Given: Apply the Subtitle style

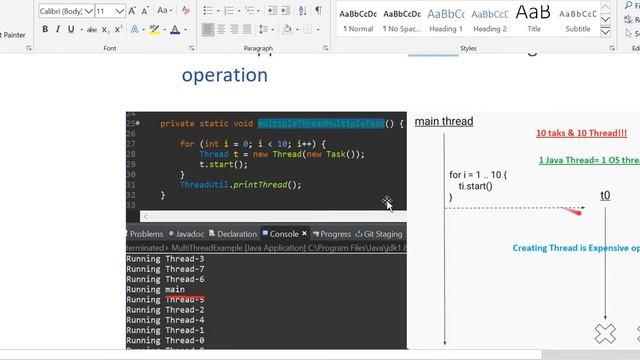Looking at the screenshot, I should click(578, 20).
